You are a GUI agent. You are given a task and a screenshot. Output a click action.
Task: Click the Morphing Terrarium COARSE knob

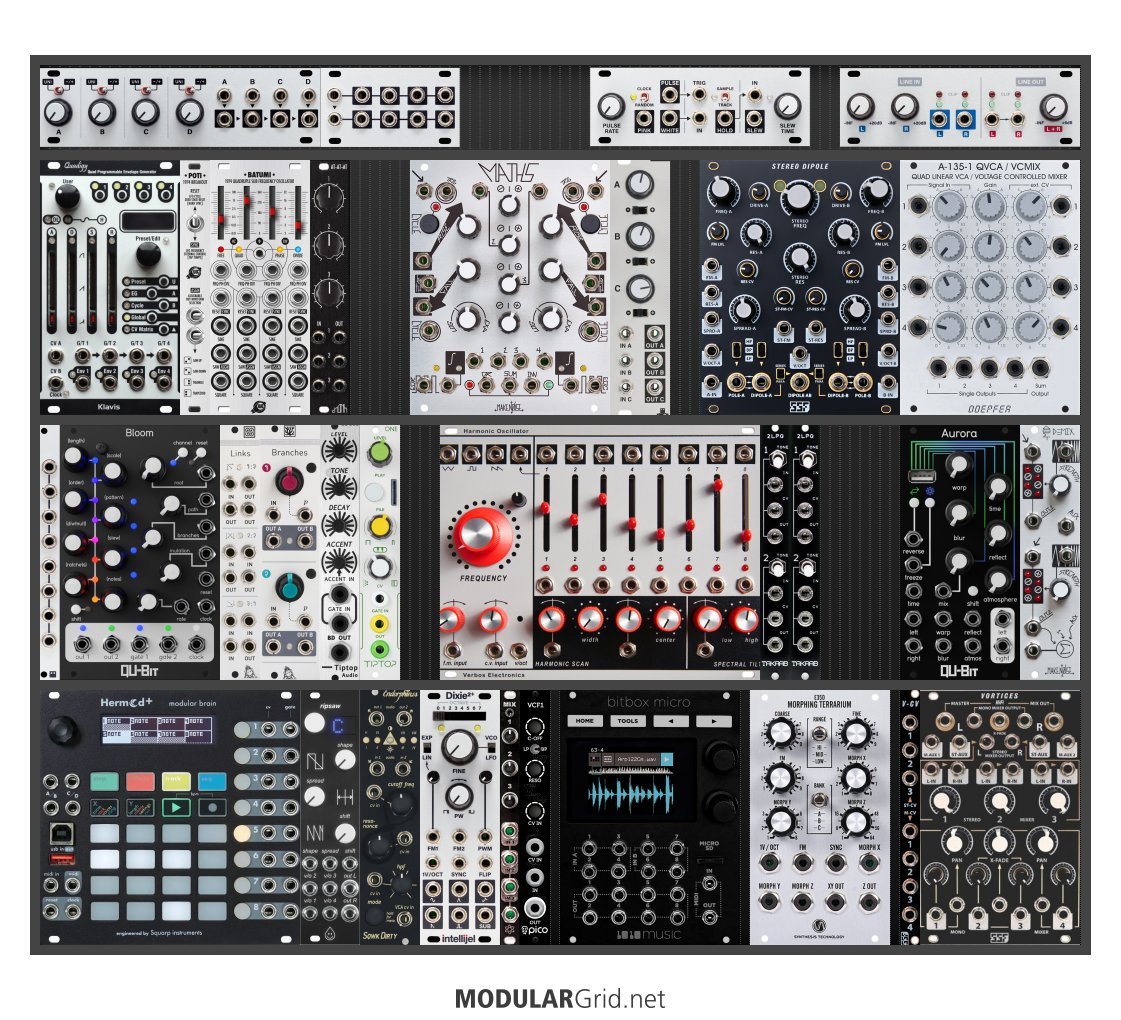[x=781, y=734]
